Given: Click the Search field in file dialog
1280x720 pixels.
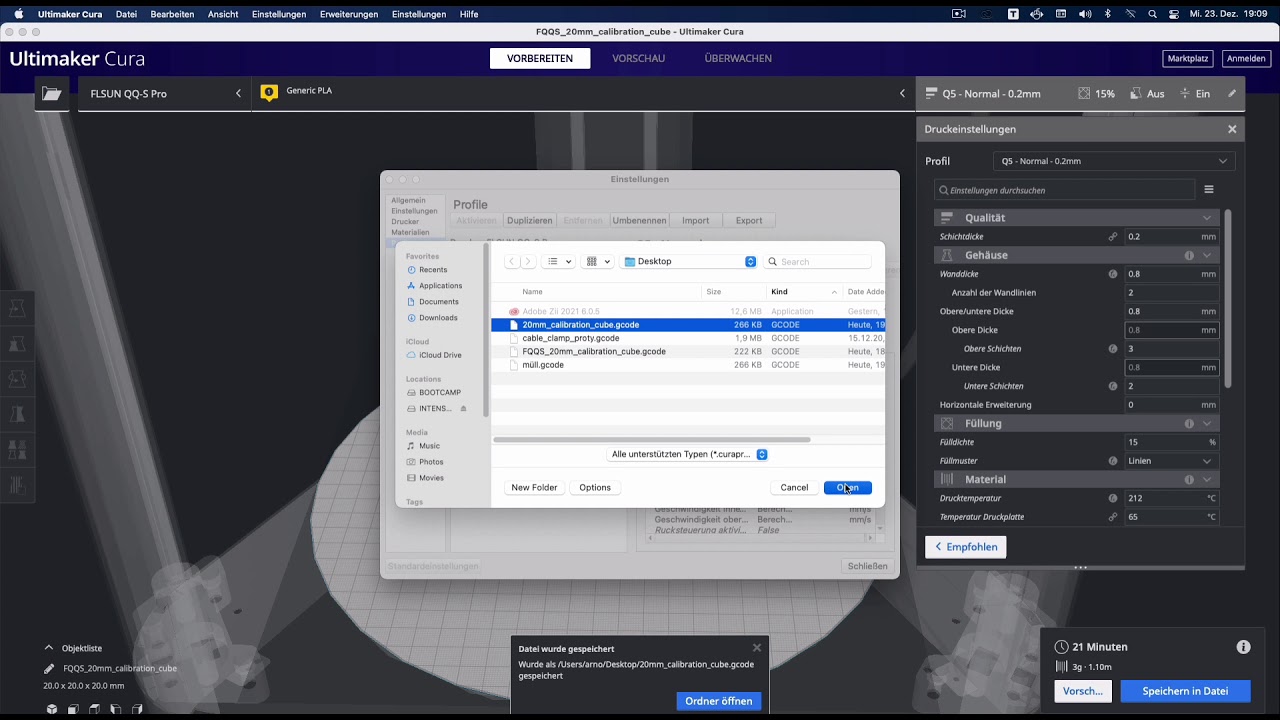Looking at the screenshot, I should [x=817, y=261].
